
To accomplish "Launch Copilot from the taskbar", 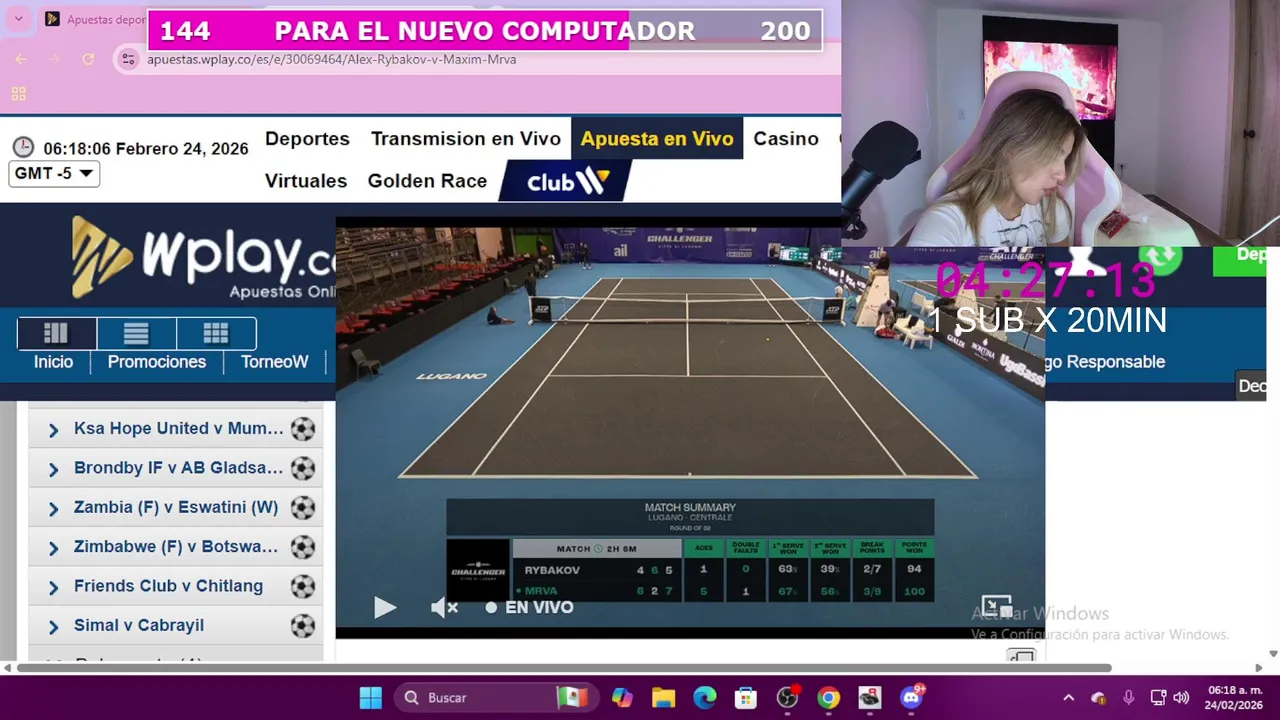I will tap(622, 697).
